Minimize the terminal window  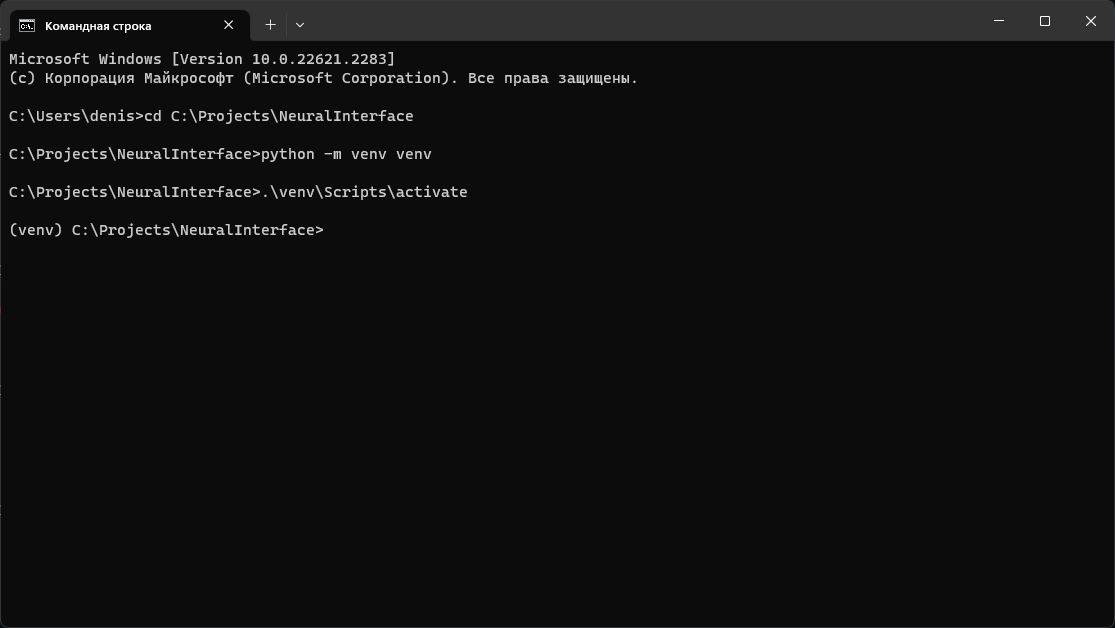coord(998,21)
